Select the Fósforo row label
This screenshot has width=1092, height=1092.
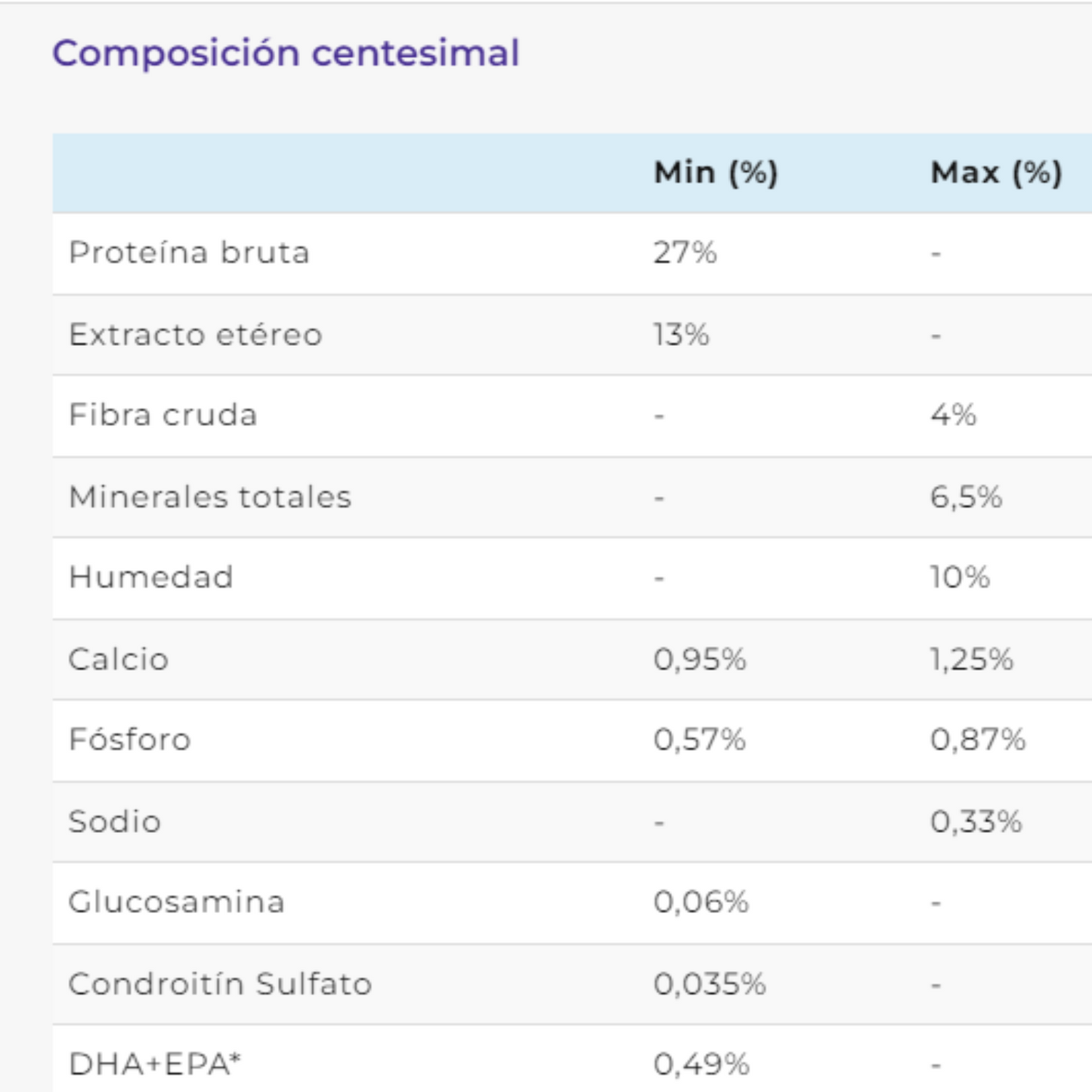129,740
